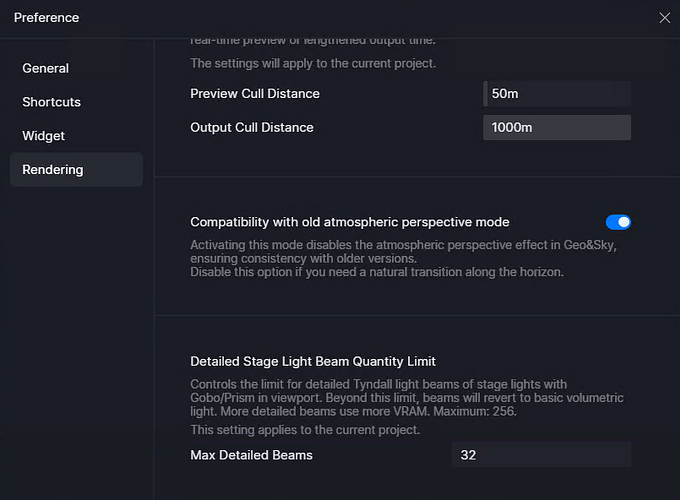Disable compatibility with old atmospheric perspective mode
This screenshot has width=680, height=500.
click(x=618, y=222)
